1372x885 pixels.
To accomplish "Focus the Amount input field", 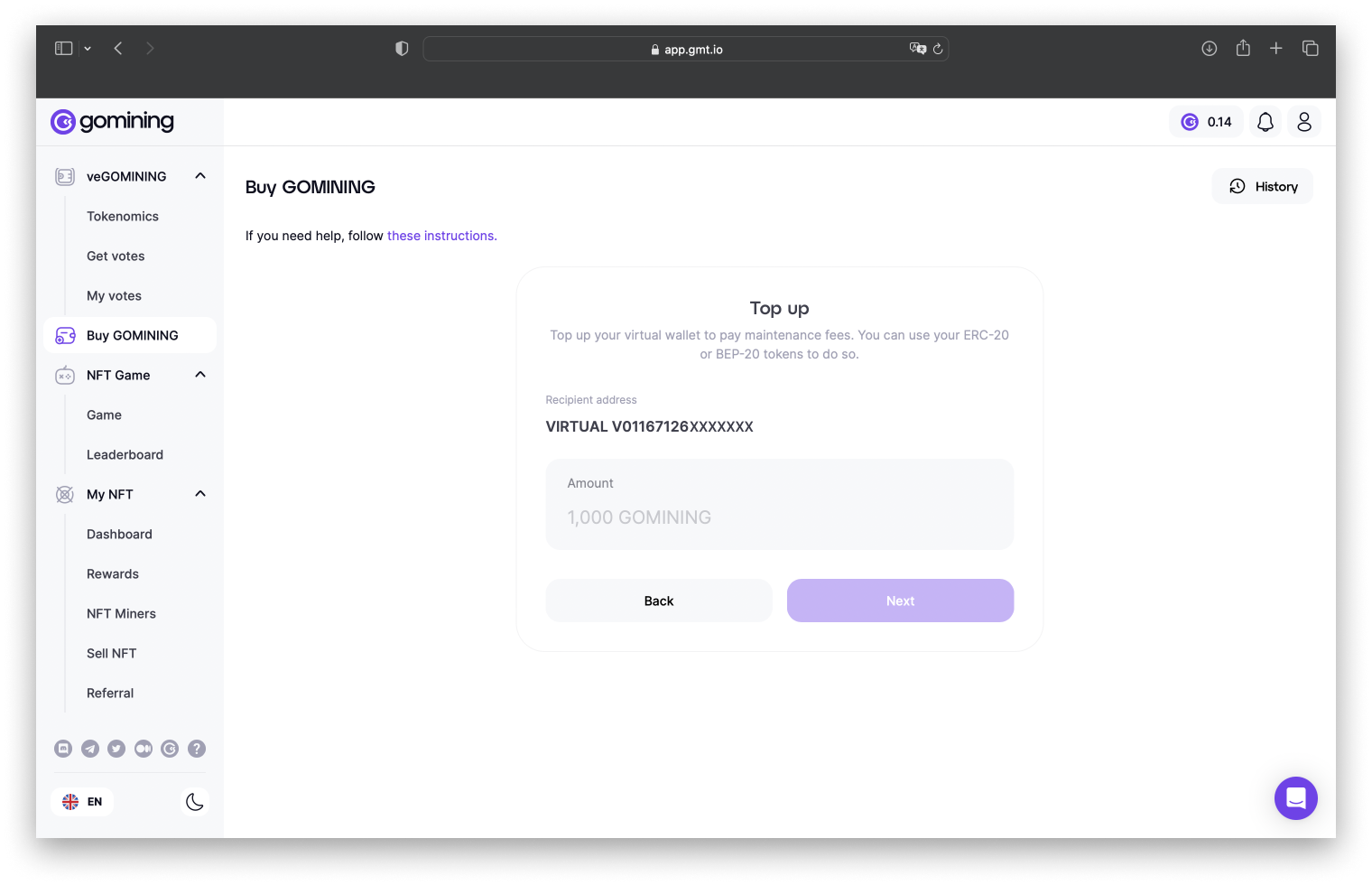I will click(x=780, y=505).
